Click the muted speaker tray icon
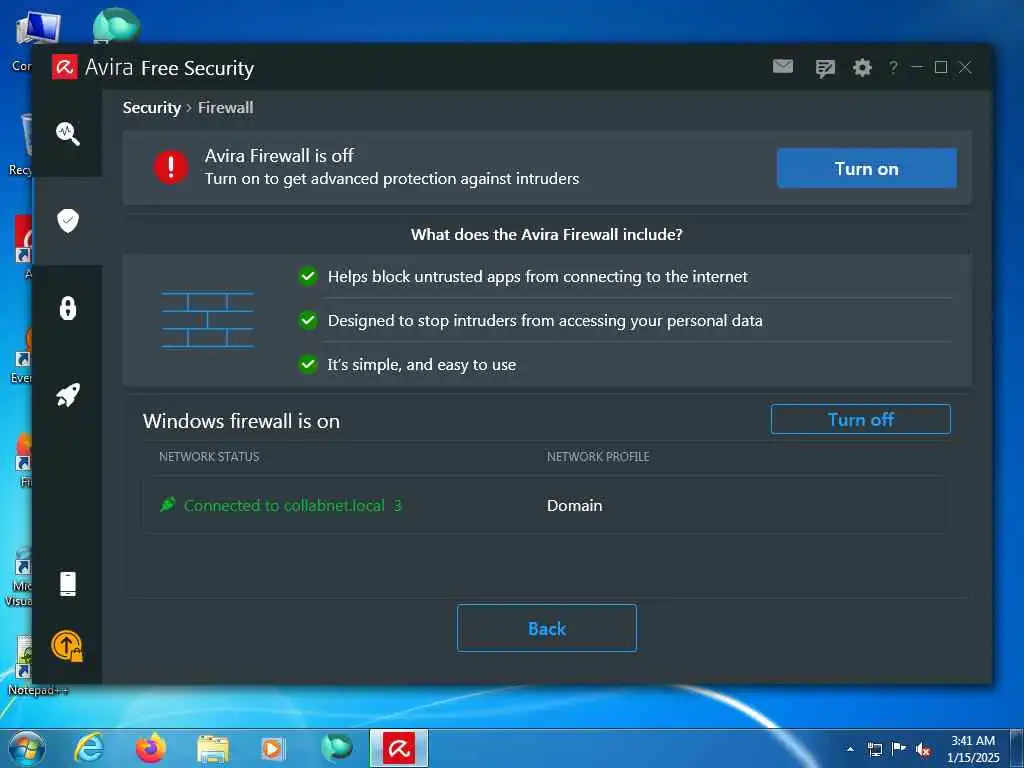 coord(923,749)
